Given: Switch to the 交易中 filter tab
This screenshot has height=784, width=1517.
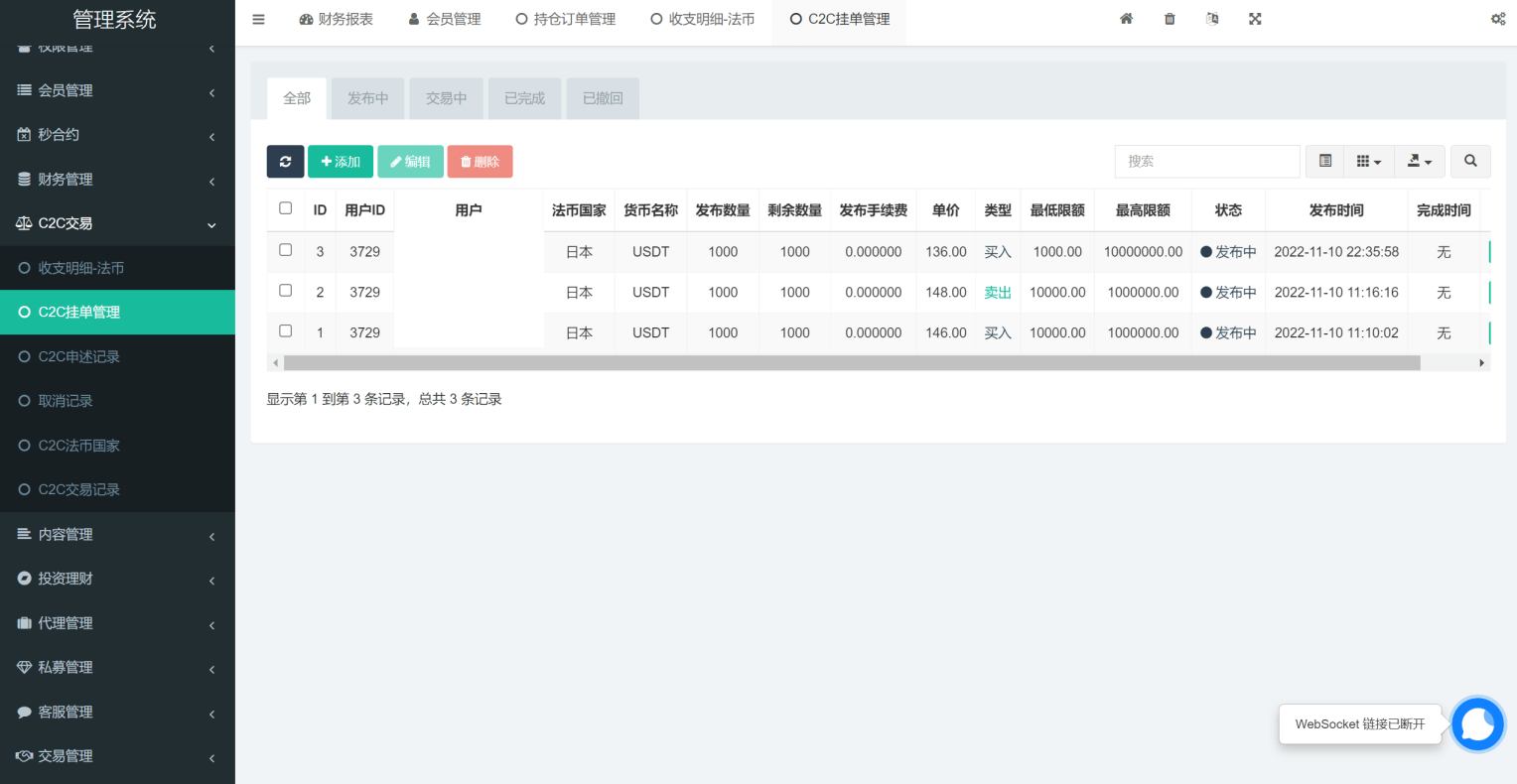Looking at the screenshot, I should (446, 98).
